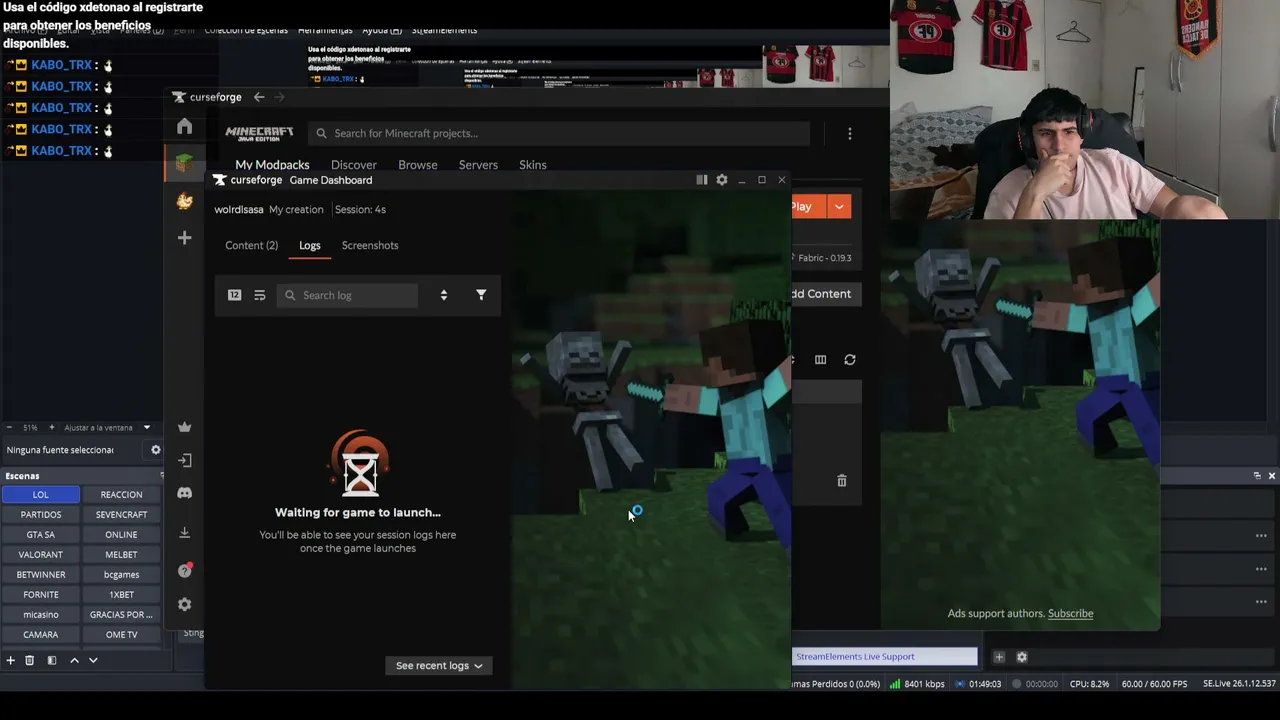Open scene filters icon in Escenas toolbar

[x=52, y=660]
